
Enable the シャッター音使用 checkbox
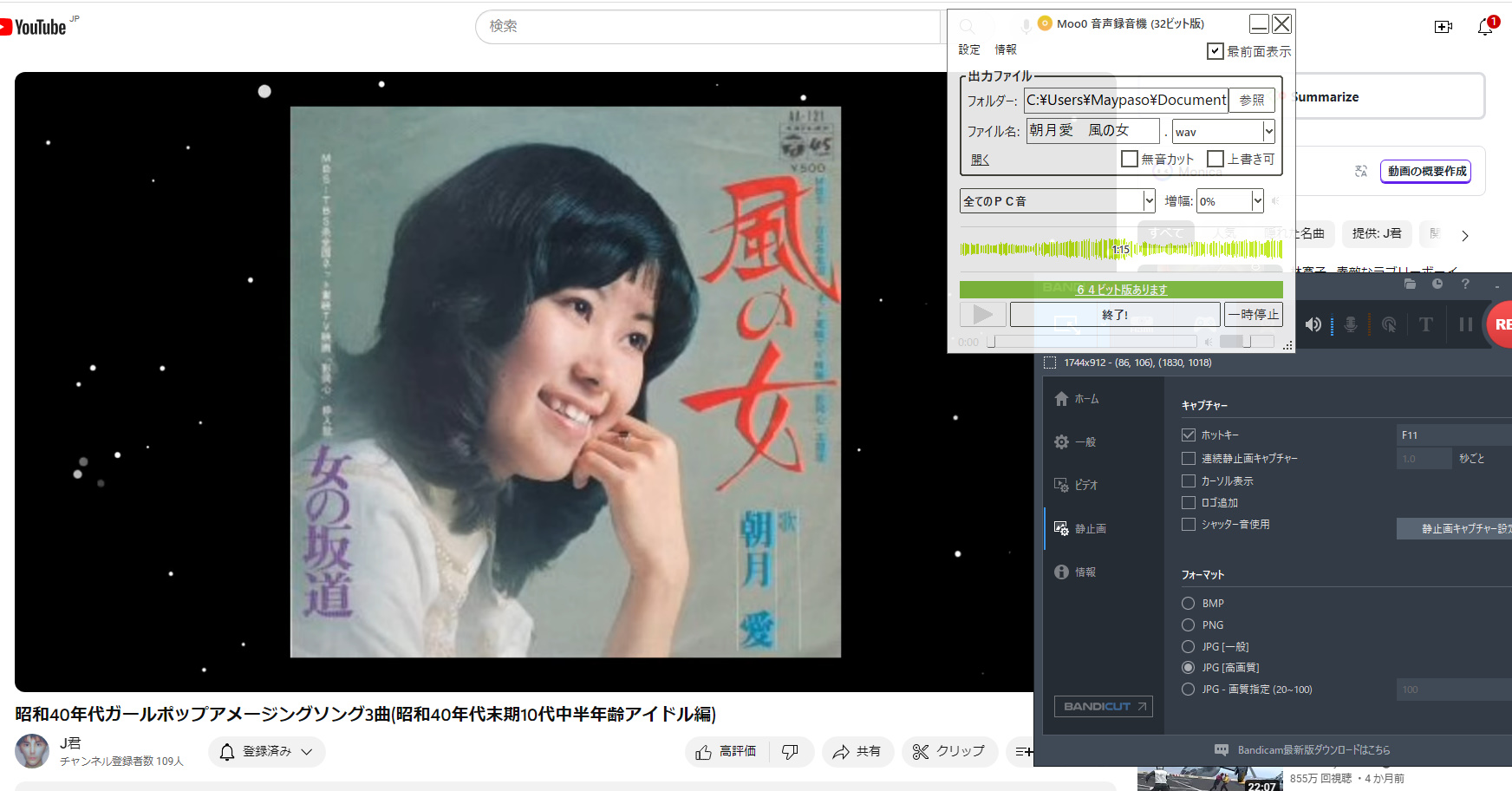1189,524
